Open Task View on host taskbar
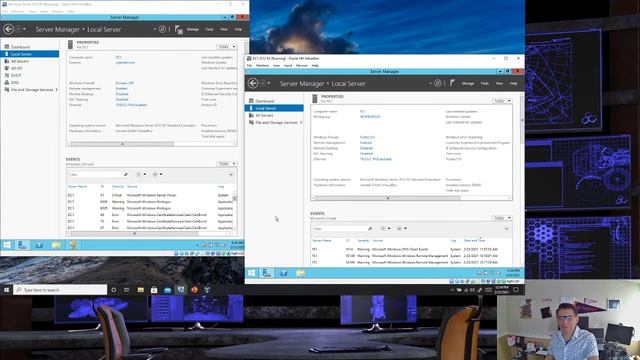 click(x=127, y=290)
